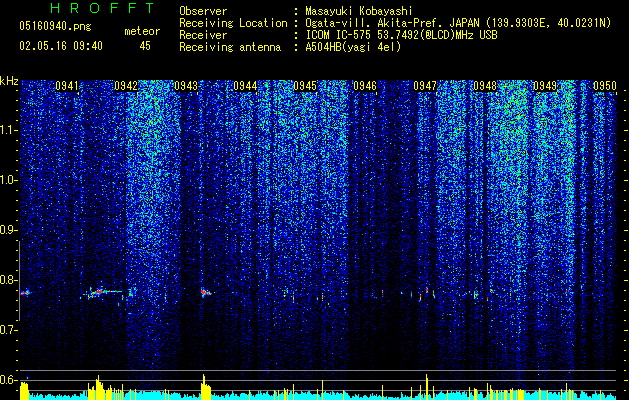Click the 0.6 kHz axis label
Screen dimensions: 629x400
click(9, 380)
